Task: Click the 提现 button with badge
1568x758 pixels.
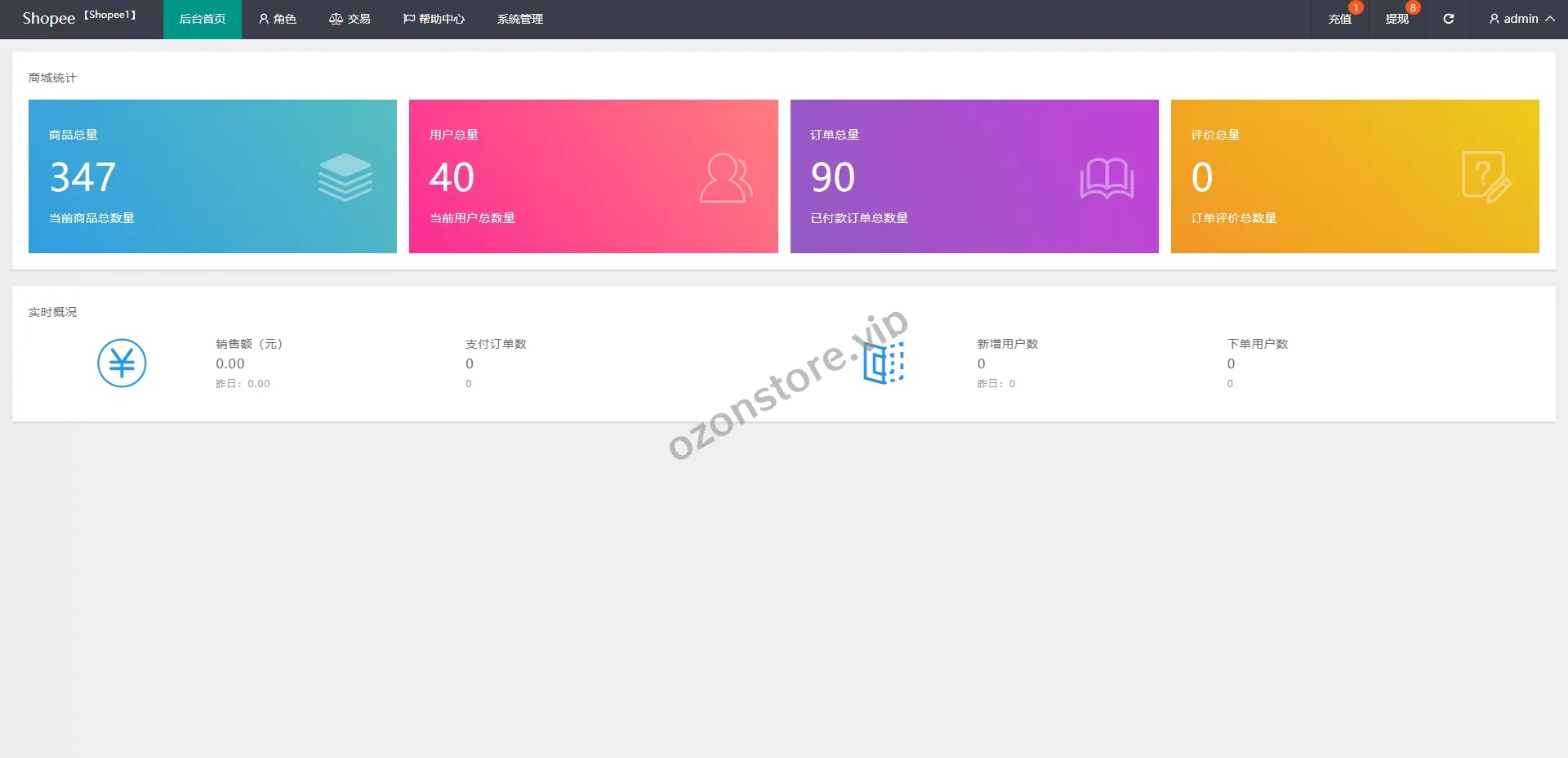Action: point(1396,19)
